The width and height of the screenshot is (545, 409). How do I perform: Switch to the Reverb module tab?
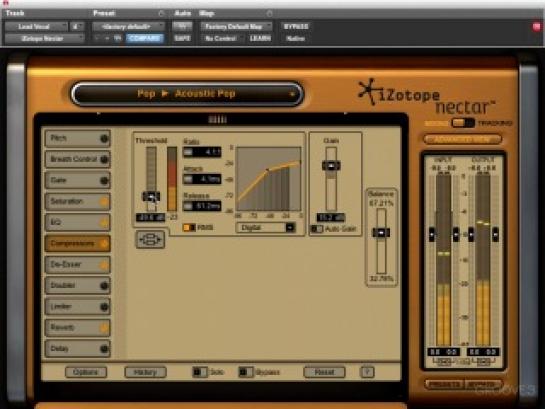tap(78, 327)
